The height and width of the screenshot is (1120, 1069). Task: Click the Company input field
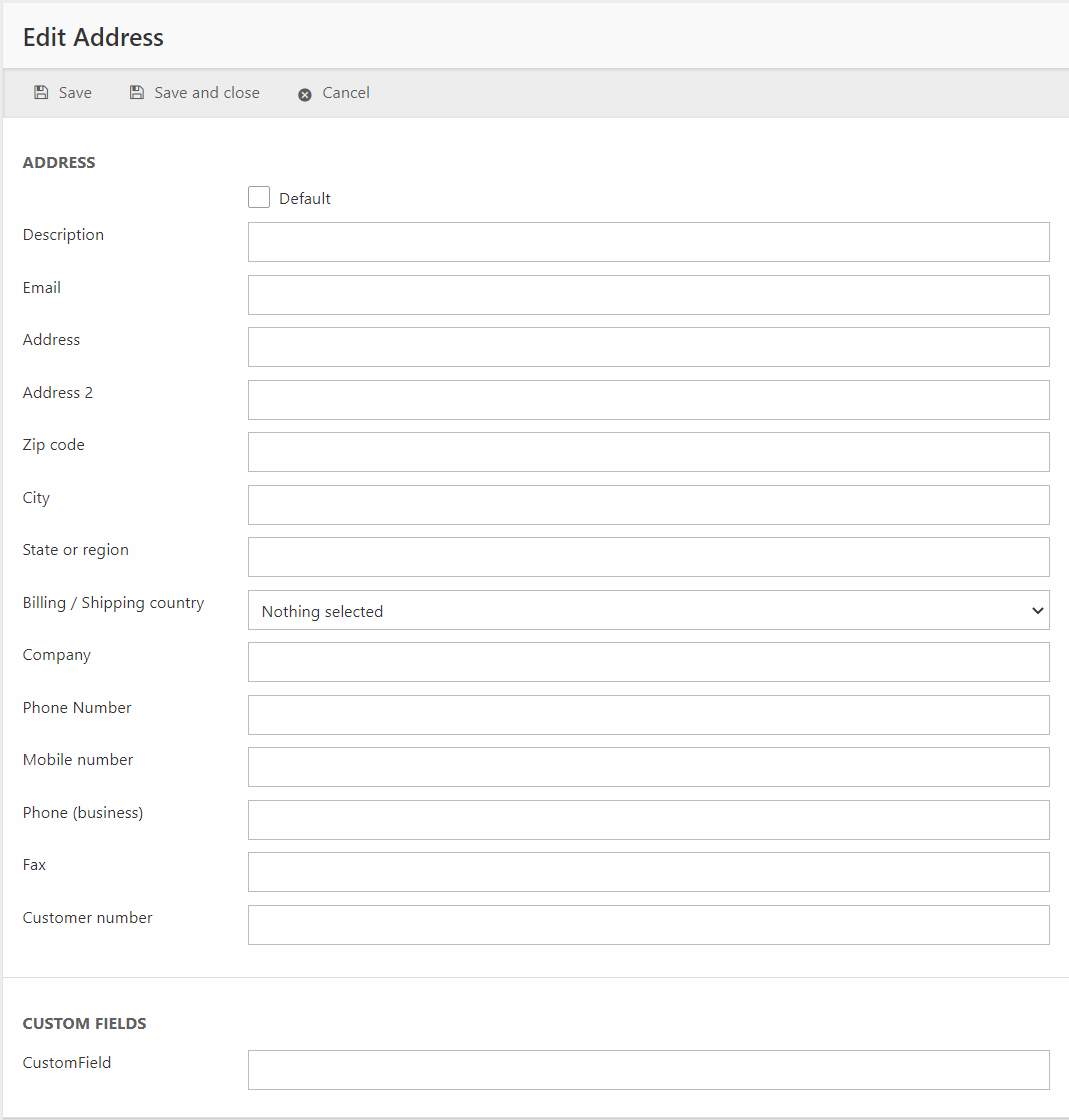[x=648, y=662]
